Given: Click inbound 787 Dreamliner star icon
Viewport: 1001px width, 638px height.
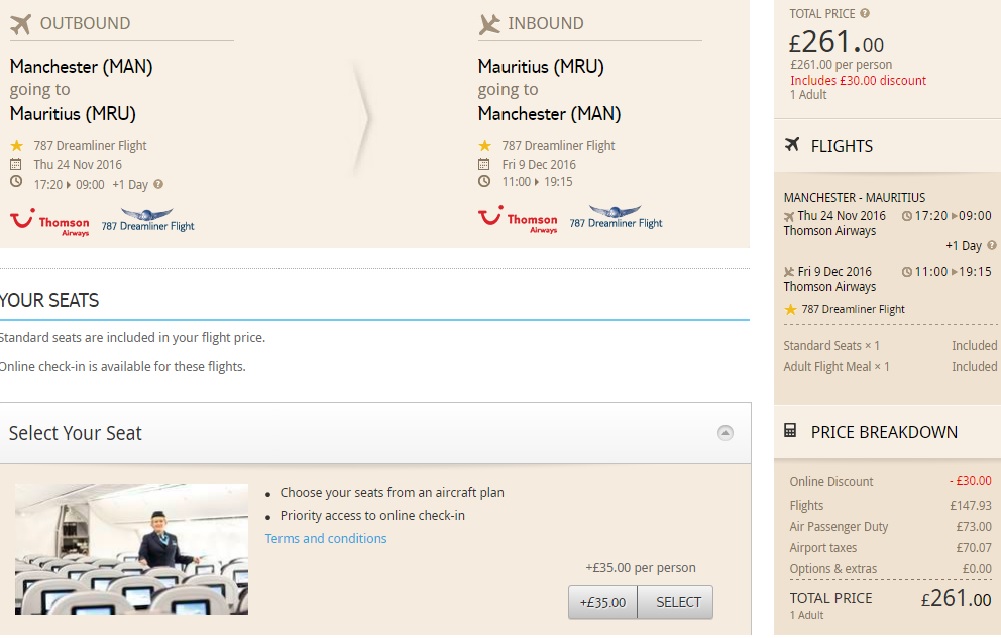Looking at the screenshot, I should coord(485,146).
